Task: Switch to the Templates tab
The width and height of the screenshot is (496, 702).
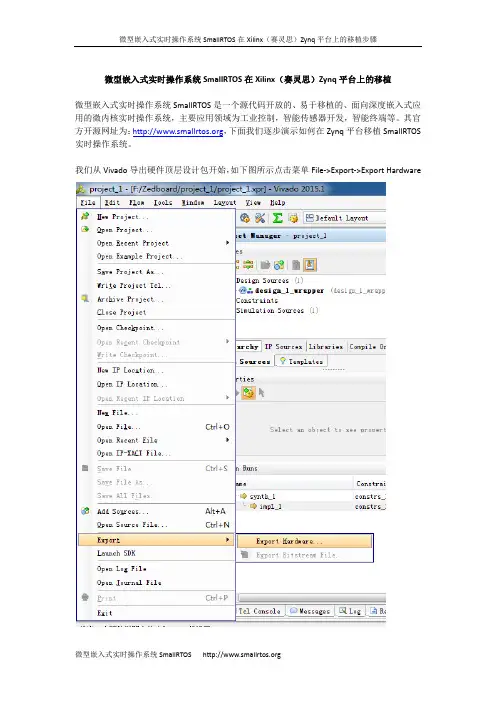Action: pos(301,361)
